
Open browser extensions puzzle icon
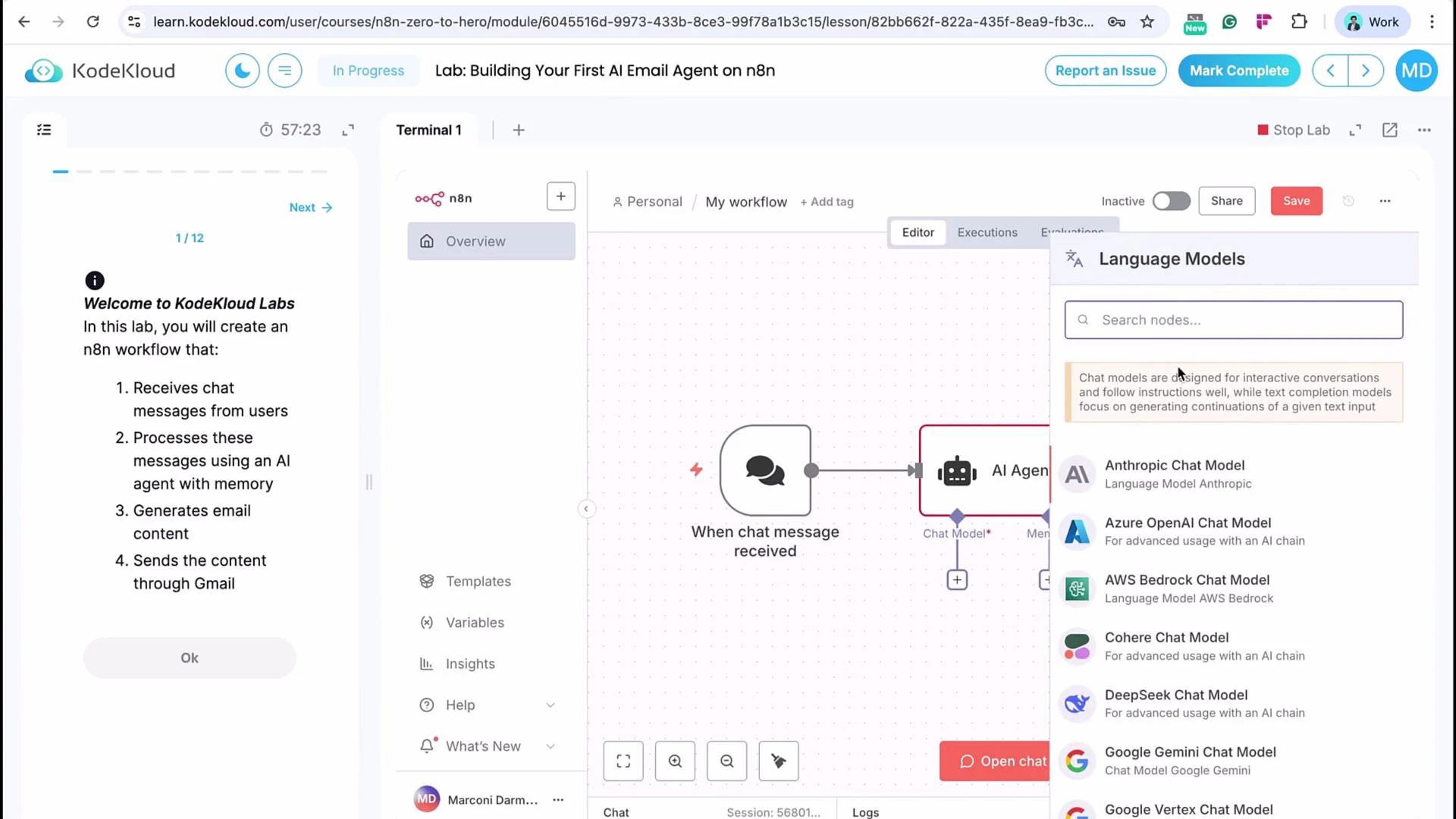[x=1299, y=22]
